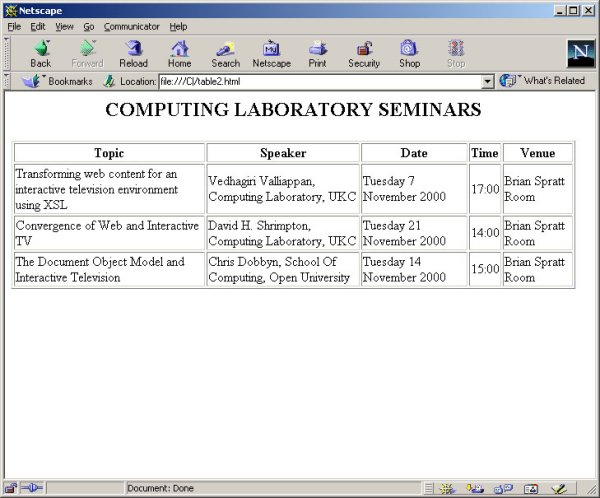The width and height of the screenshot is (600, 498).
Task: Click the Netscape icon in title bar
Action: point(11,11)
